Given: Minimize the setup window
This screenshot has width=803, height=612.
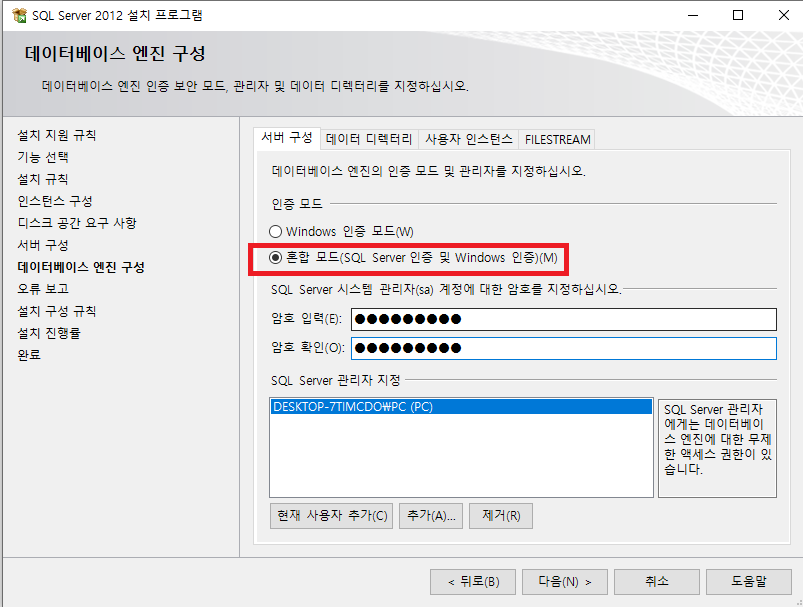Looking at the screenshot, I should coord(693,15).
